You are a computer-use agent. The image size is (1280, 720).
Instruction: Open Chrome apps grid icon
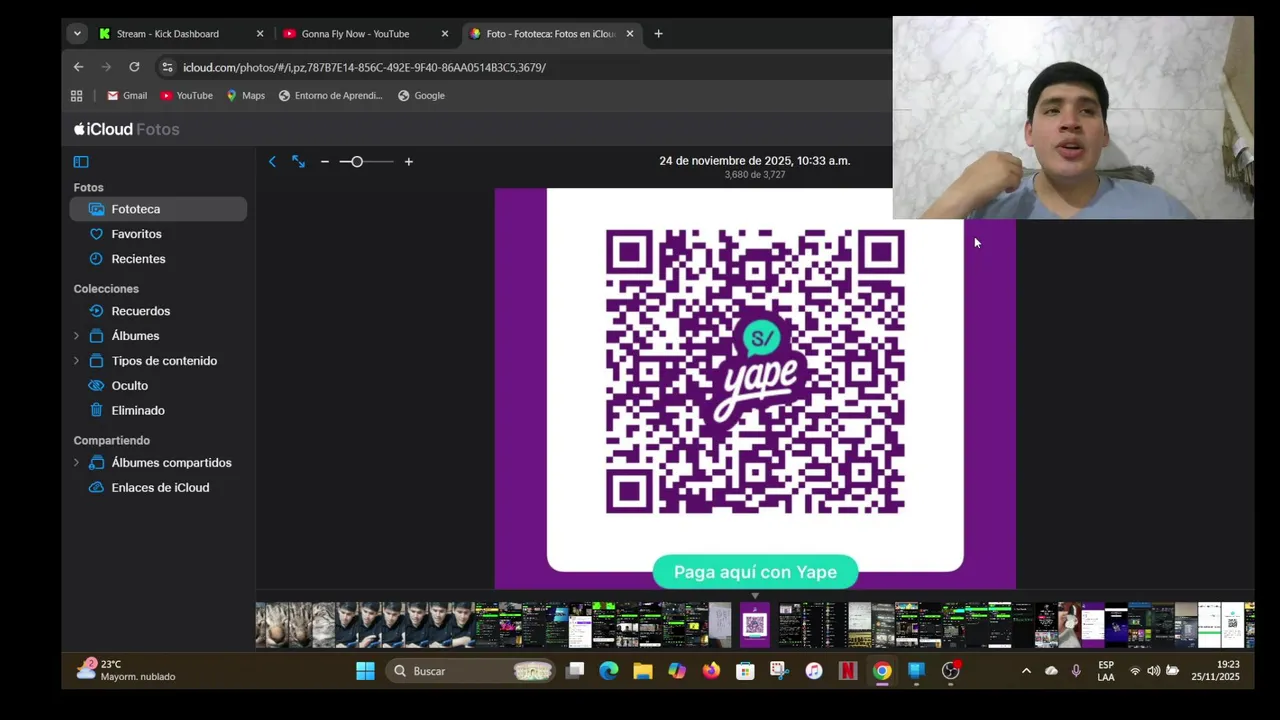[x=76, y=96]
